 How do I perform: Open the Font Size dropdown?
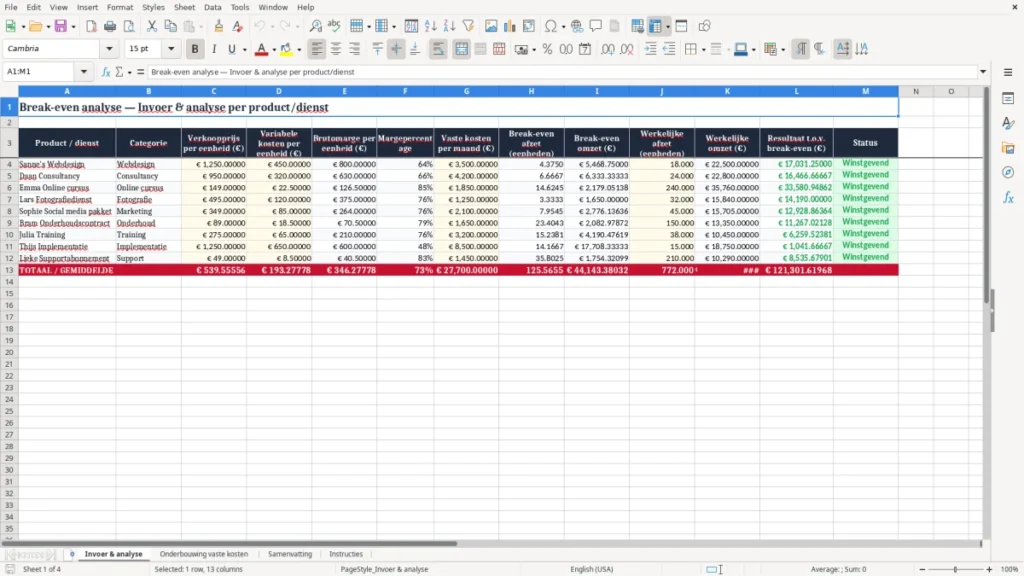click(x=171, y=49)
